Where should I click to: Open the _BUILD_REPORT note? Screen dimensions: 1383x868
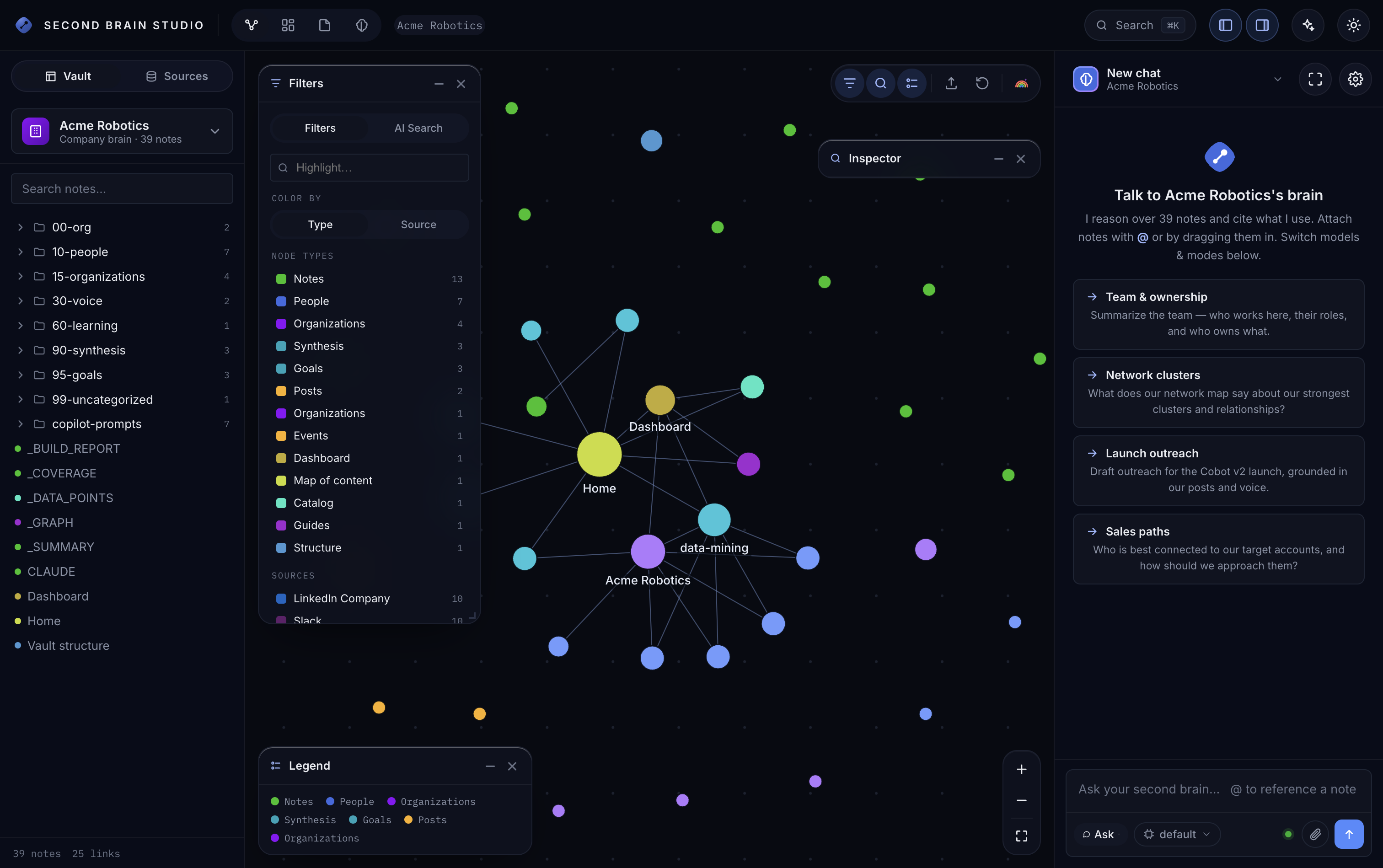pyautogui.click(x=74, y=449)
